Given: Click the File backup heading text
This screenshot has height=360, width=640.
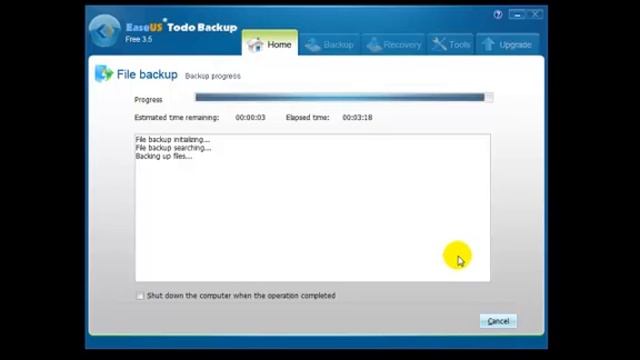Looking at the screenshot, I should coord(147,74).
